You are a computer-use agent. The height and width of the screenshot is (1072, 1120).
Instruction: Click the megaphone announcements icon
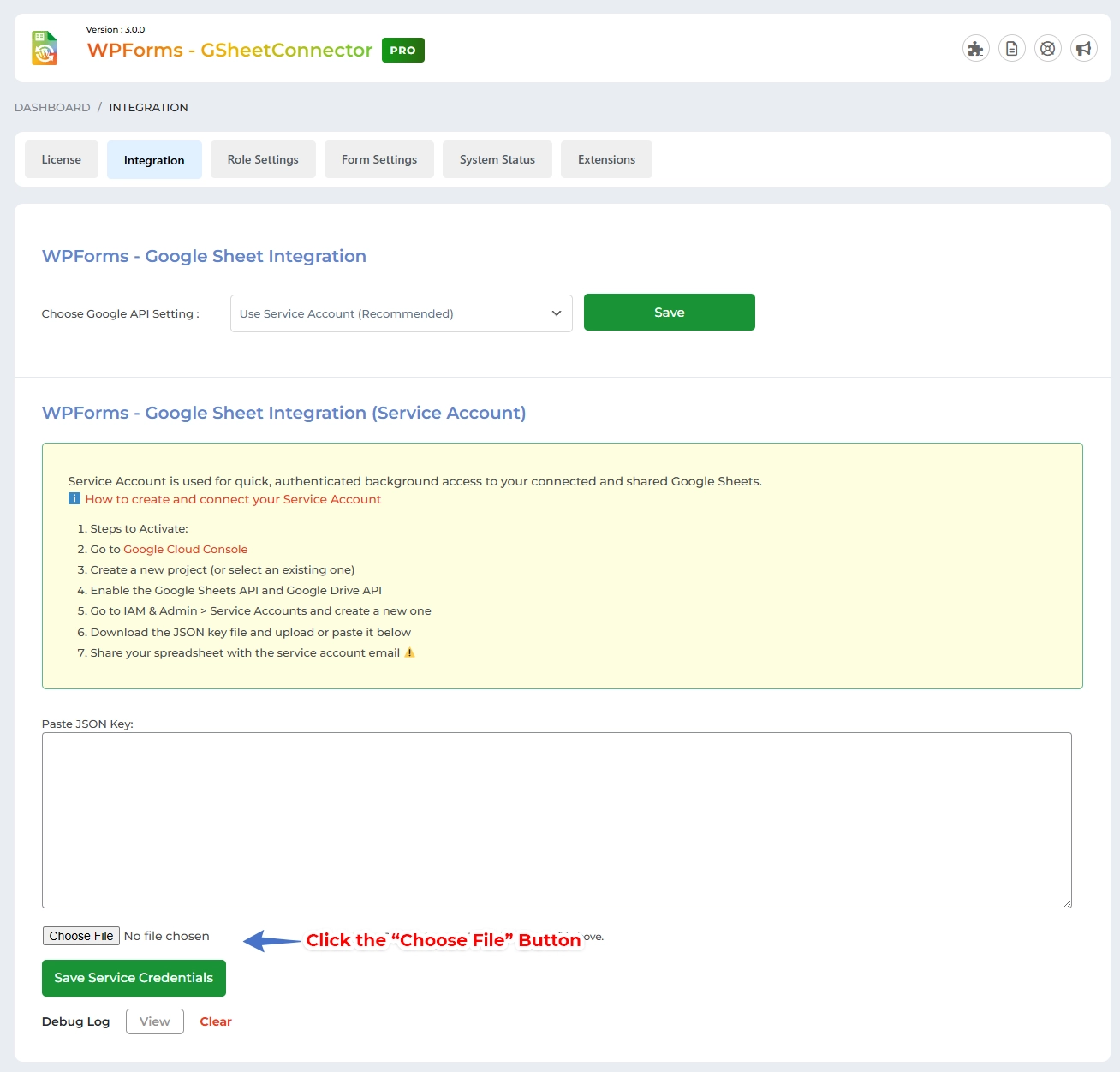[1083, 49]
